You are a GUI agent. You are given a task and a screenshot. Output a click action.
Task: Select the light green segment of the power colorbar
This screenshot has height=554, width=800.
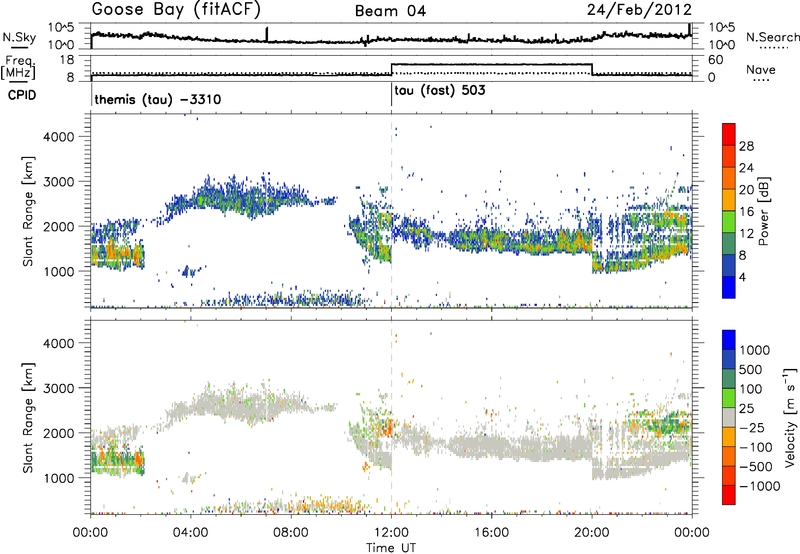[x=729, y=222]
